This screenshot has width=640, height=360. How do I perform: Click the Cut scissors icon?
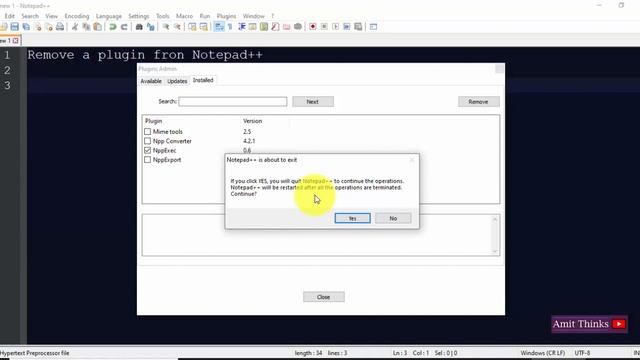pyautogui.click(x=75, y=27)
